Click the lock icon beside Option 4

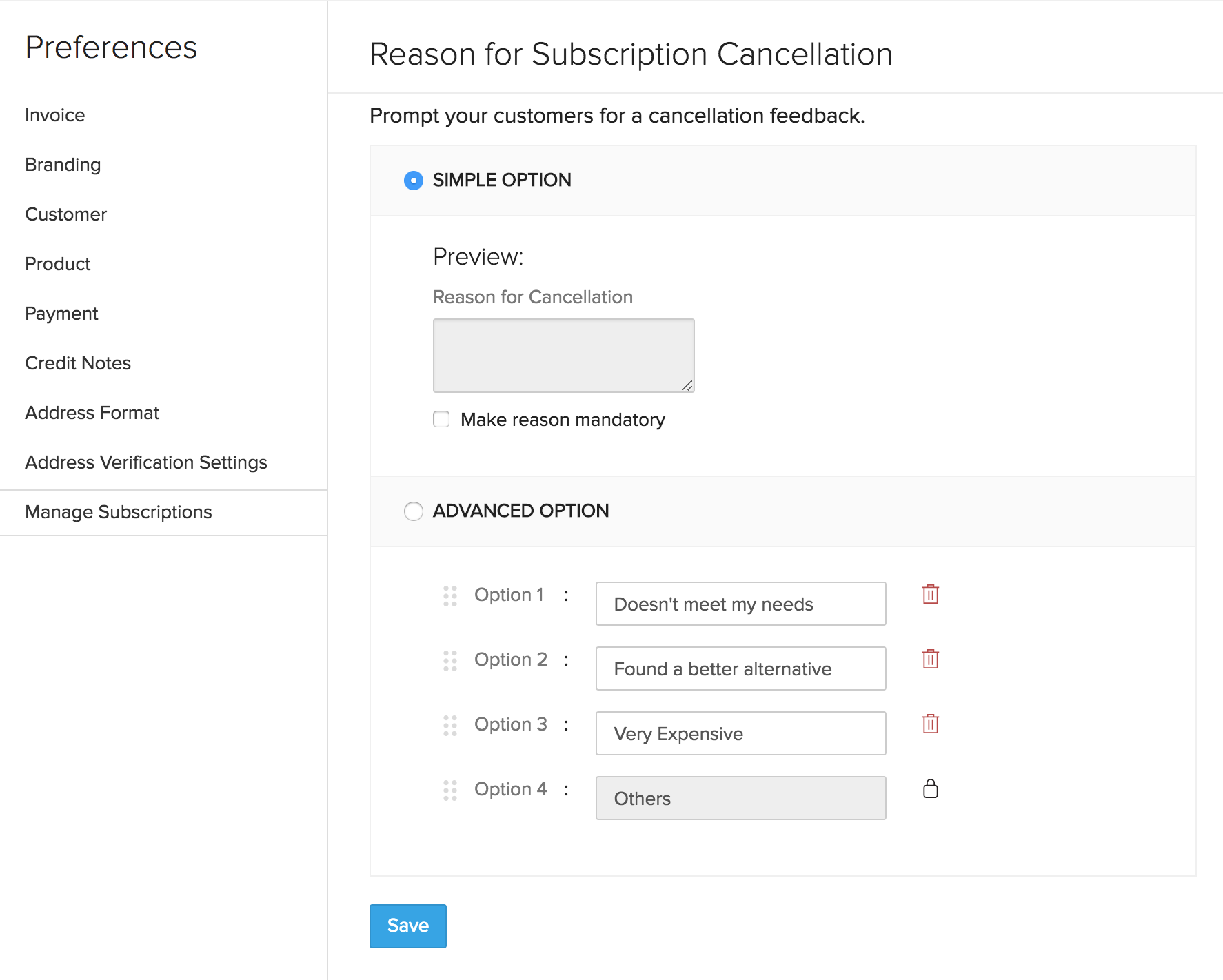pos(930,789)
